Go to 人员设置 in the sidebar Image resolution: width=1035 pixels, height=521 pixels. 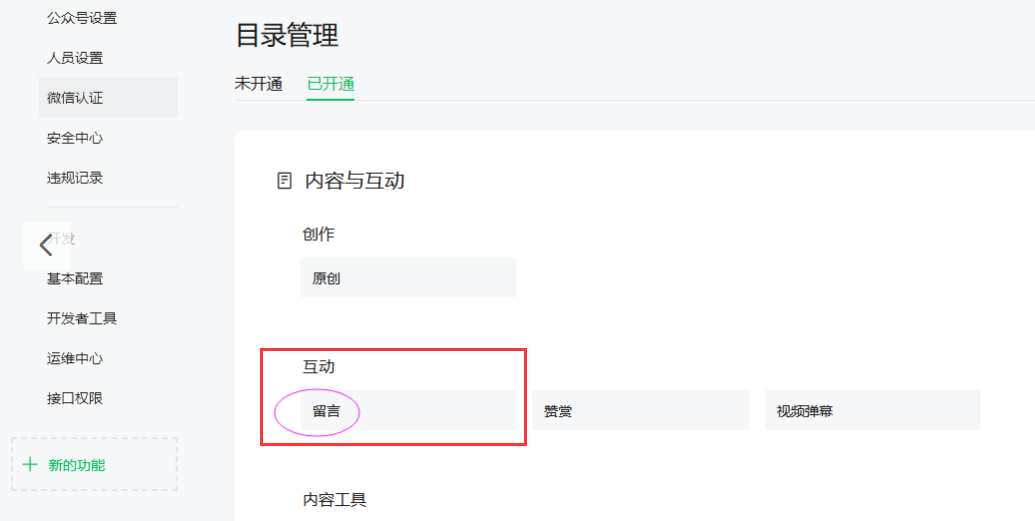[75, 58]
